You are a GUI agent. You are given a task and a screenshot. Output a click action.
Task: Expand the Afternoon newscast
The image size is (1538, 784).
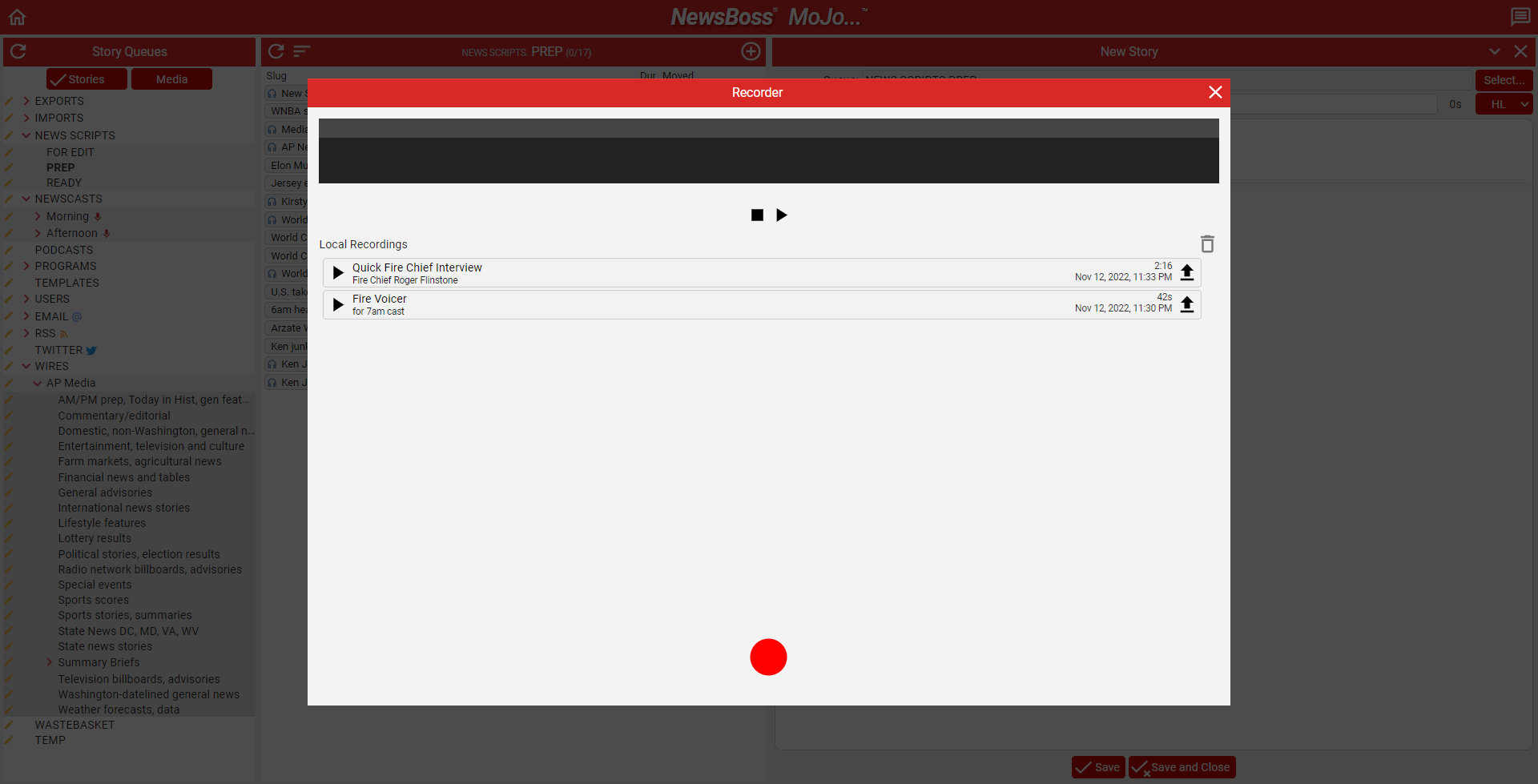[38, 233]
